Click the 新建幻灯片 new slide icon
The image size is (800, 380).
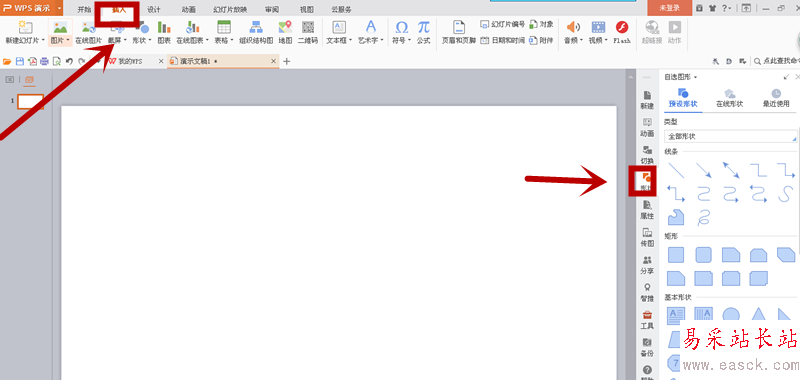25,28
